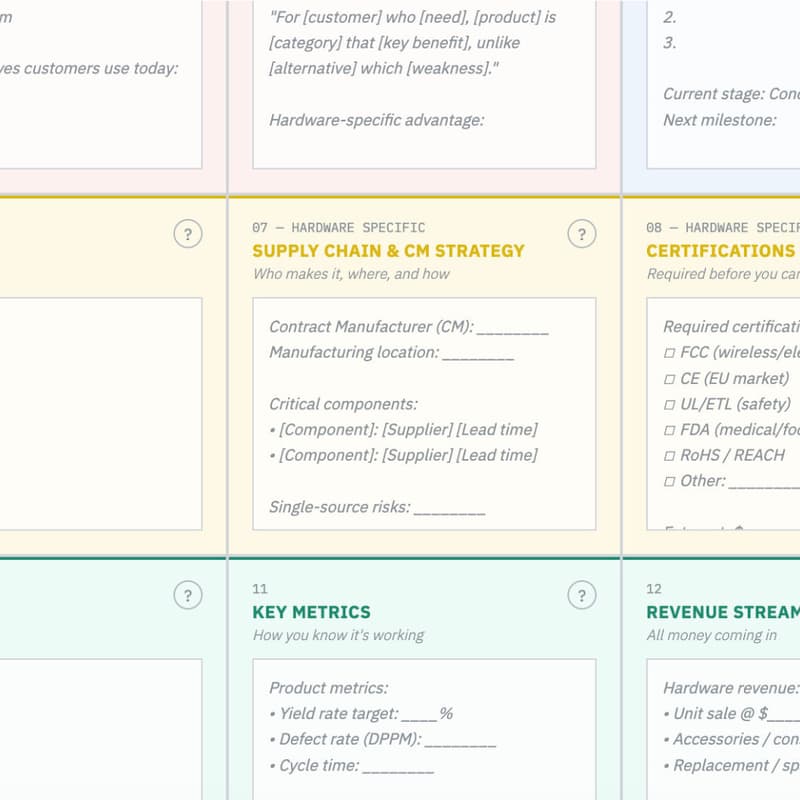Select the Certifications heading
This screenshot has height=800, width=800.
(x=722, y=251)
